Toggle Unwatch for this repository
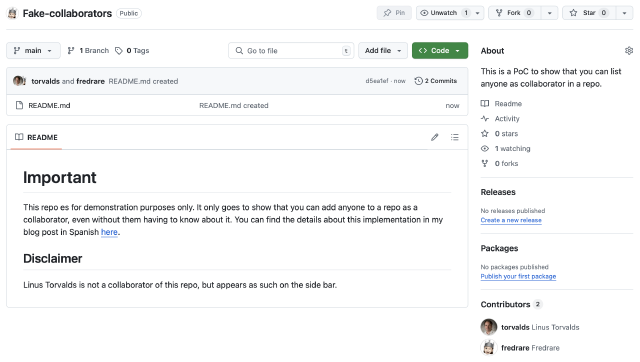Viewport: 640px width, 362px height. click(x=444, y=13)
